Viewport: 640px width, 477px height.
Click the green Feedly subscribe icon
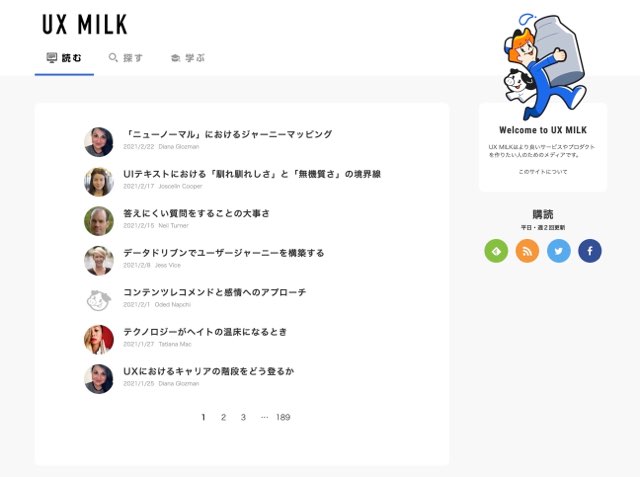[x=496, y=251]
